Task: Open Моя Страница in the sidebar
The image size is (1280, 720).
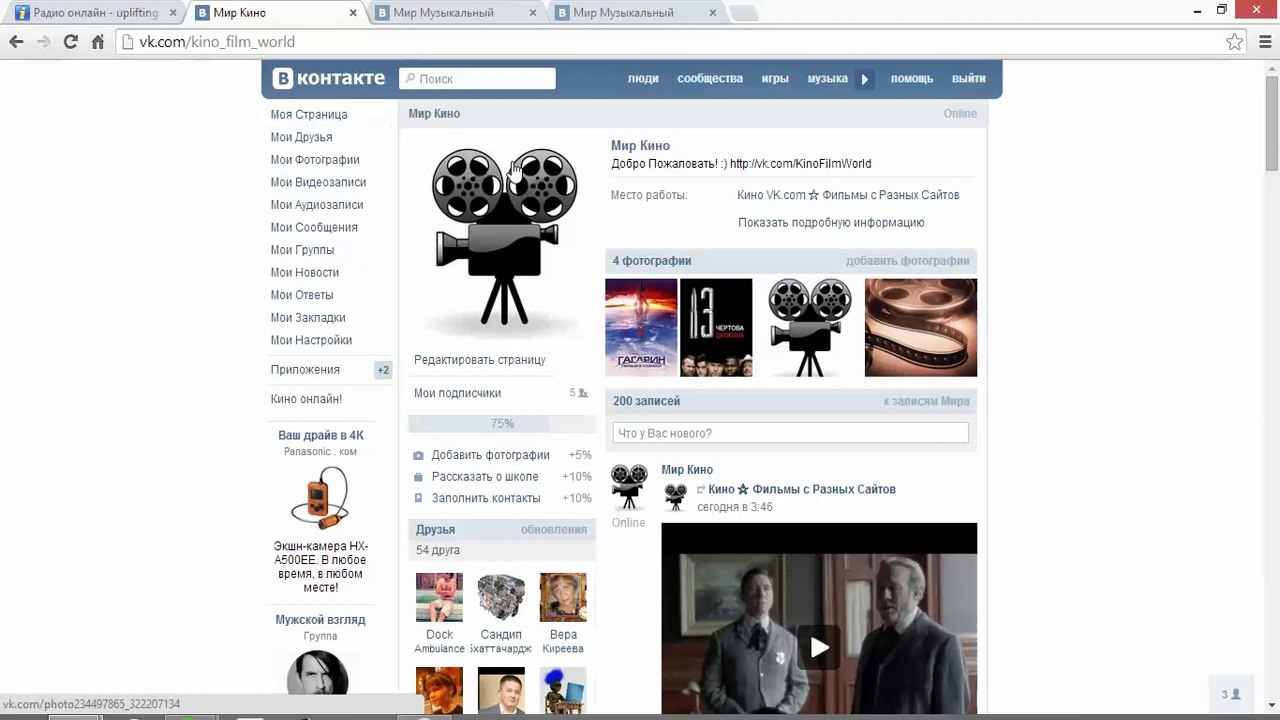Action: 309,115
